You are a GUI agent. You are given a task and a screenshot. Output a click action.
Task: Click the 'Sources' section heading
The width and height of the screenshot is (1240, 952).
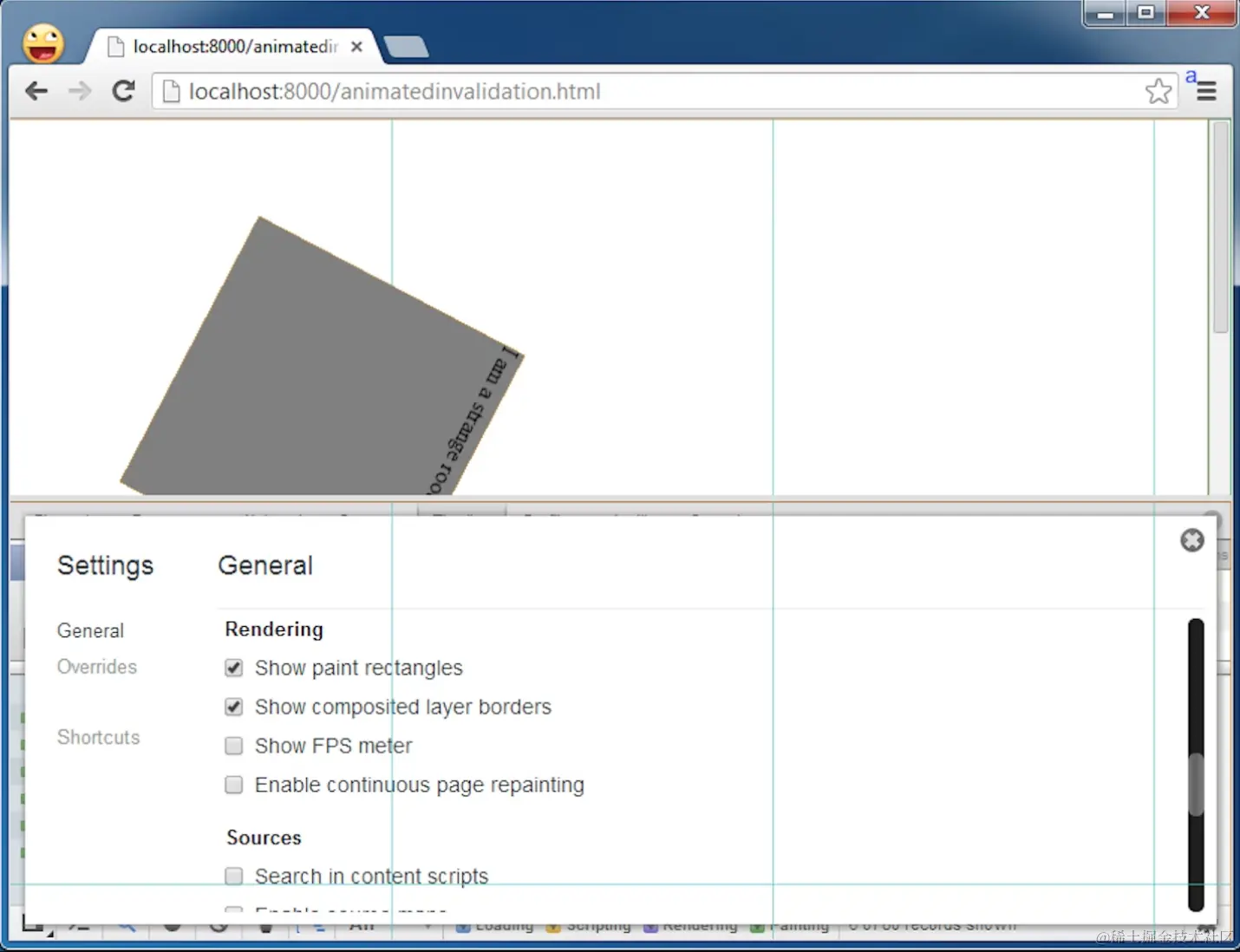pos(264,838)
